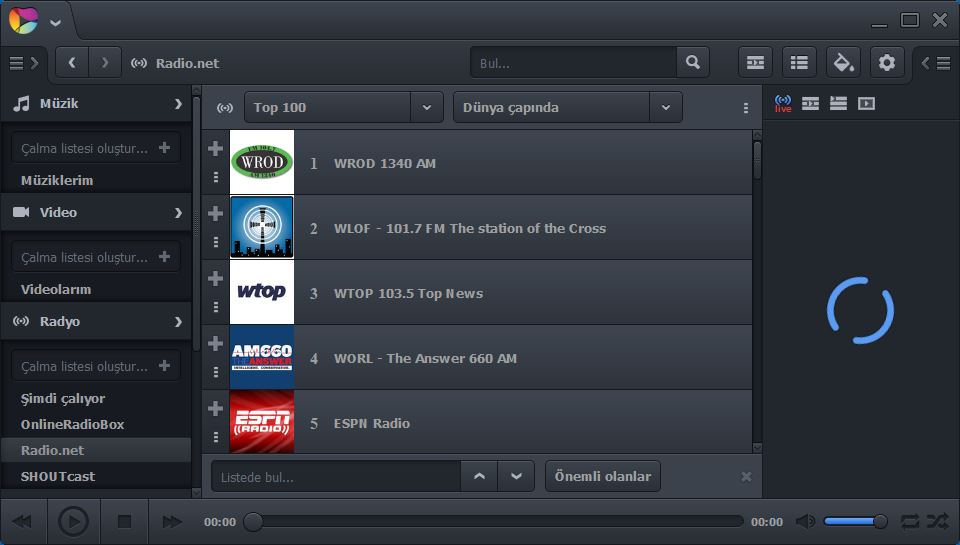Add WORL The Answer with plus icon
Image resolution: width=960 pixels, height=545 pixels.
(x=215, y=343)
